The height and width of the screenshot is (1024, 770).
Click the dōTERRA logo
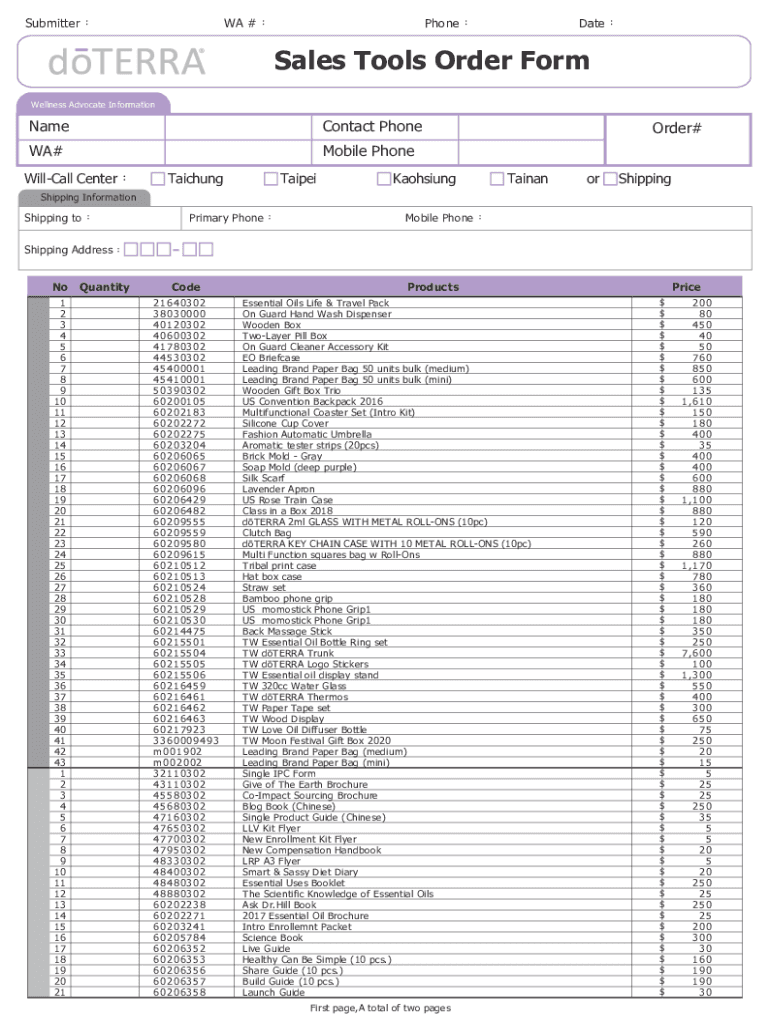click(127, 63)
